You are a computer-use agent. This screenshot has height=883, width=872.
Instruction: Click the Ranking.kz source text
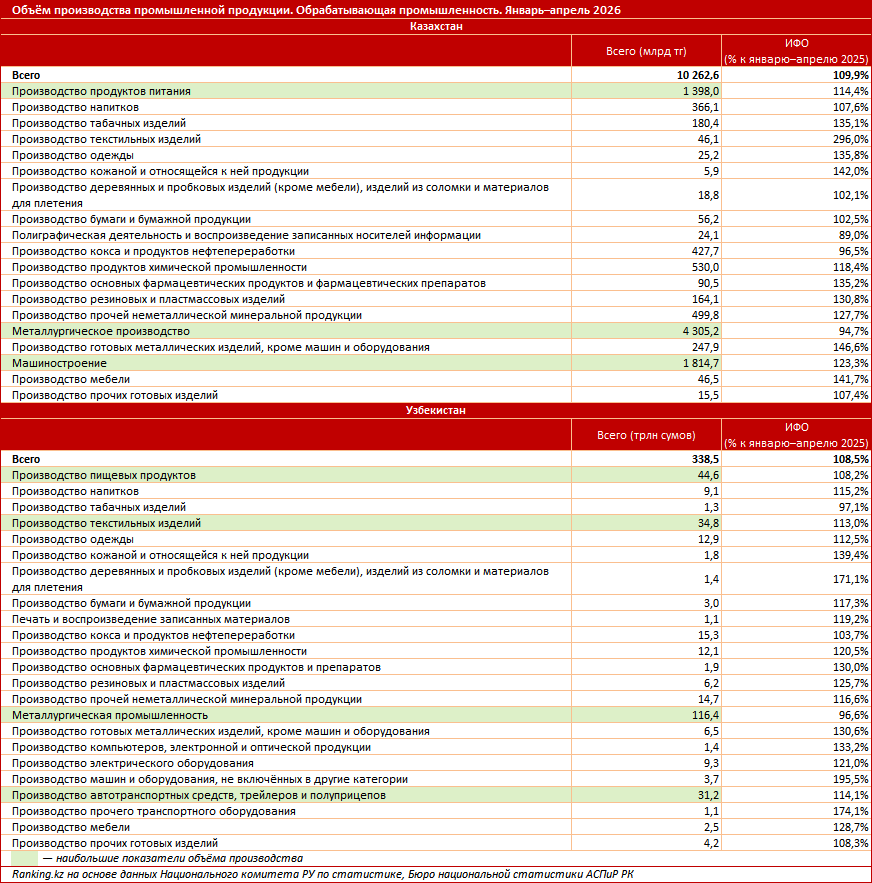(323, 875)
